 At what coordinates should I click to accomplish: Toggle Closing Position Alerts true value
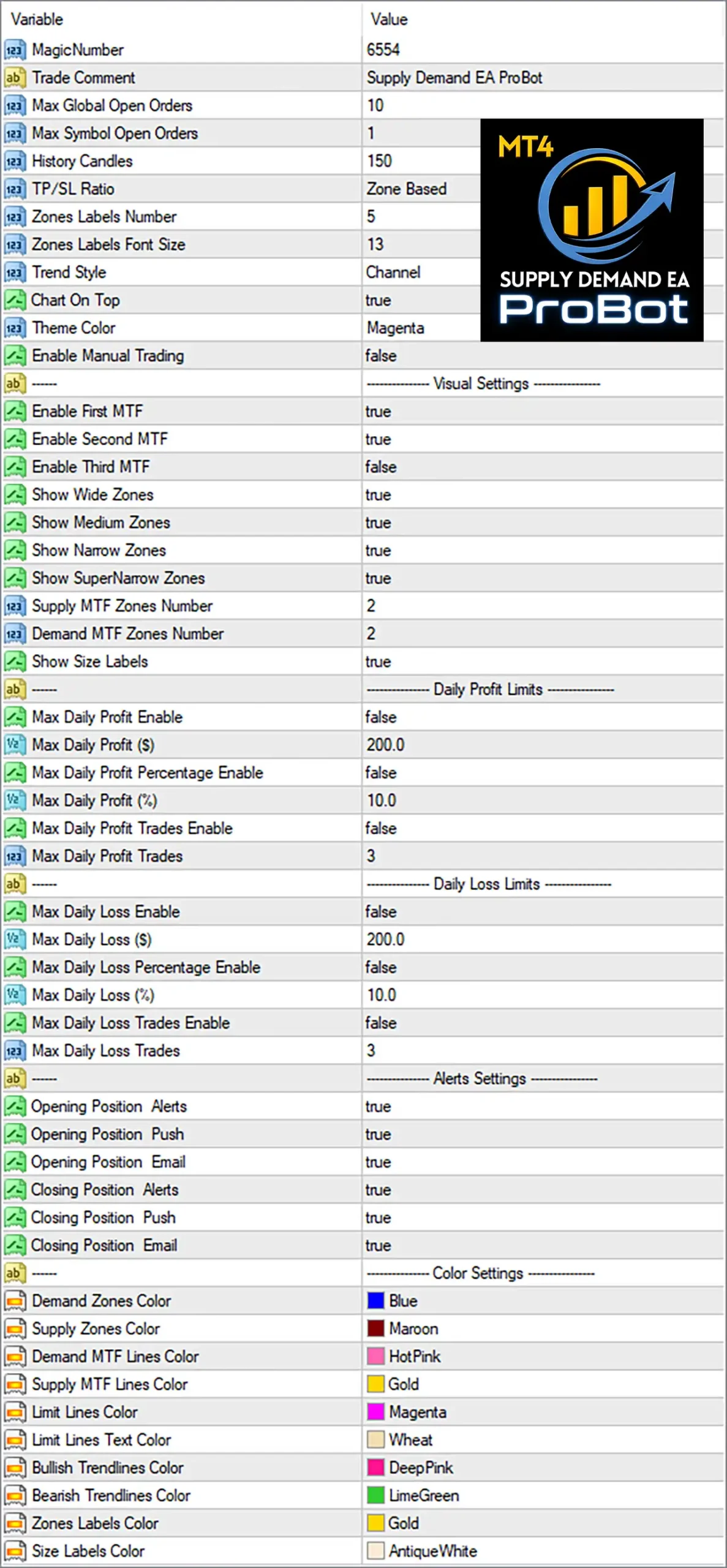(x=379, y=1190)
